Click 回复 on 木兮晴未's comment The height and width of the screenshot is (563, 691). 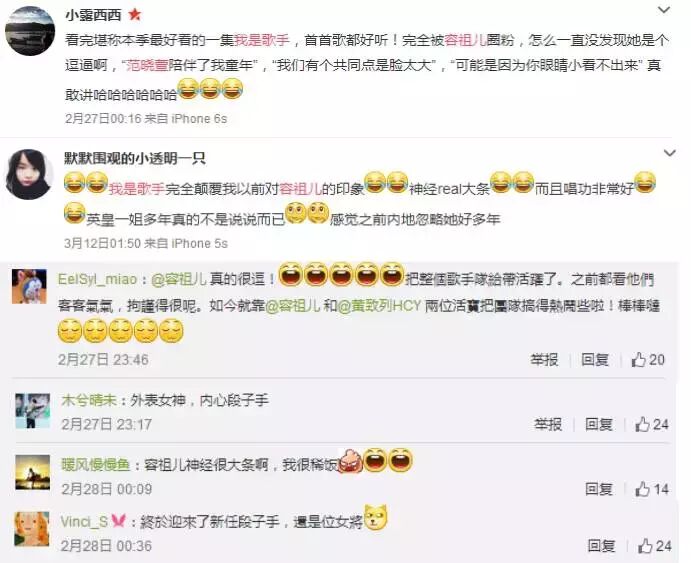point(598,425)
